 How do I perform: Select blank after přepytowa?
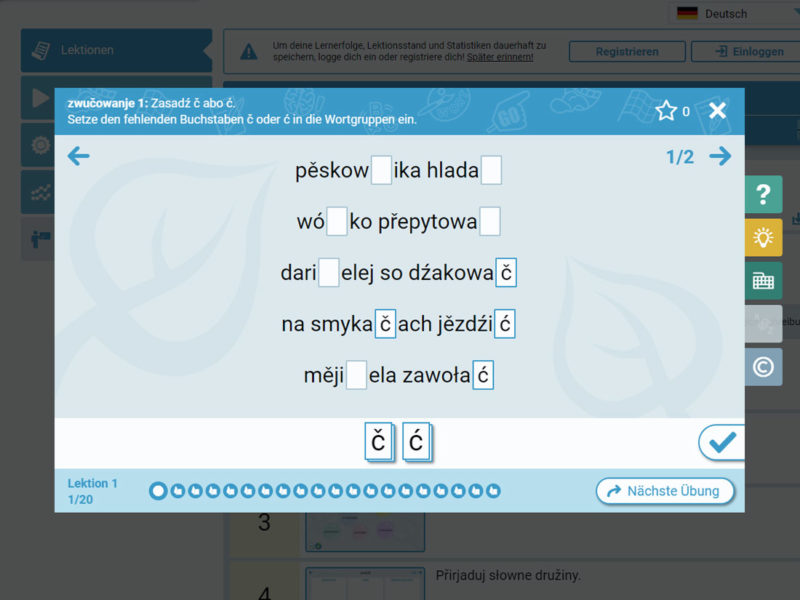tap(490, 221)
